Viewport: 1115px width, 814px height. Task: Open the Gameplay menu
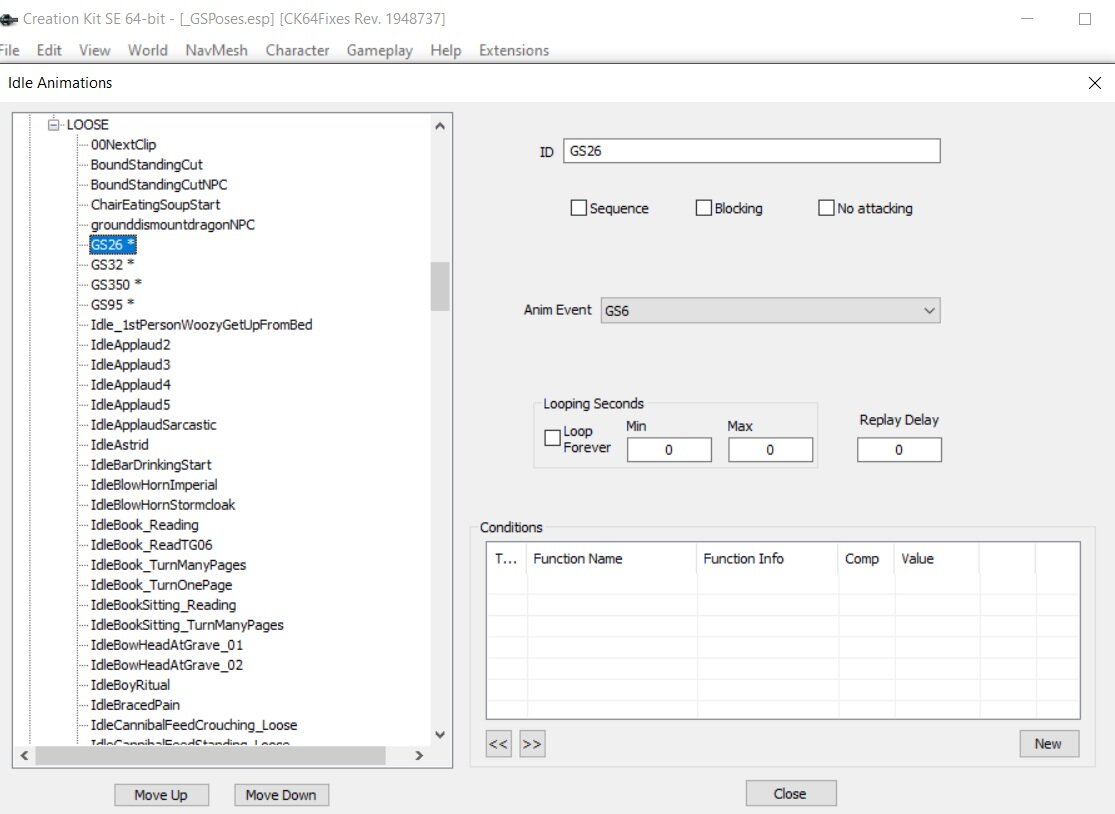[x=380, y=50]
